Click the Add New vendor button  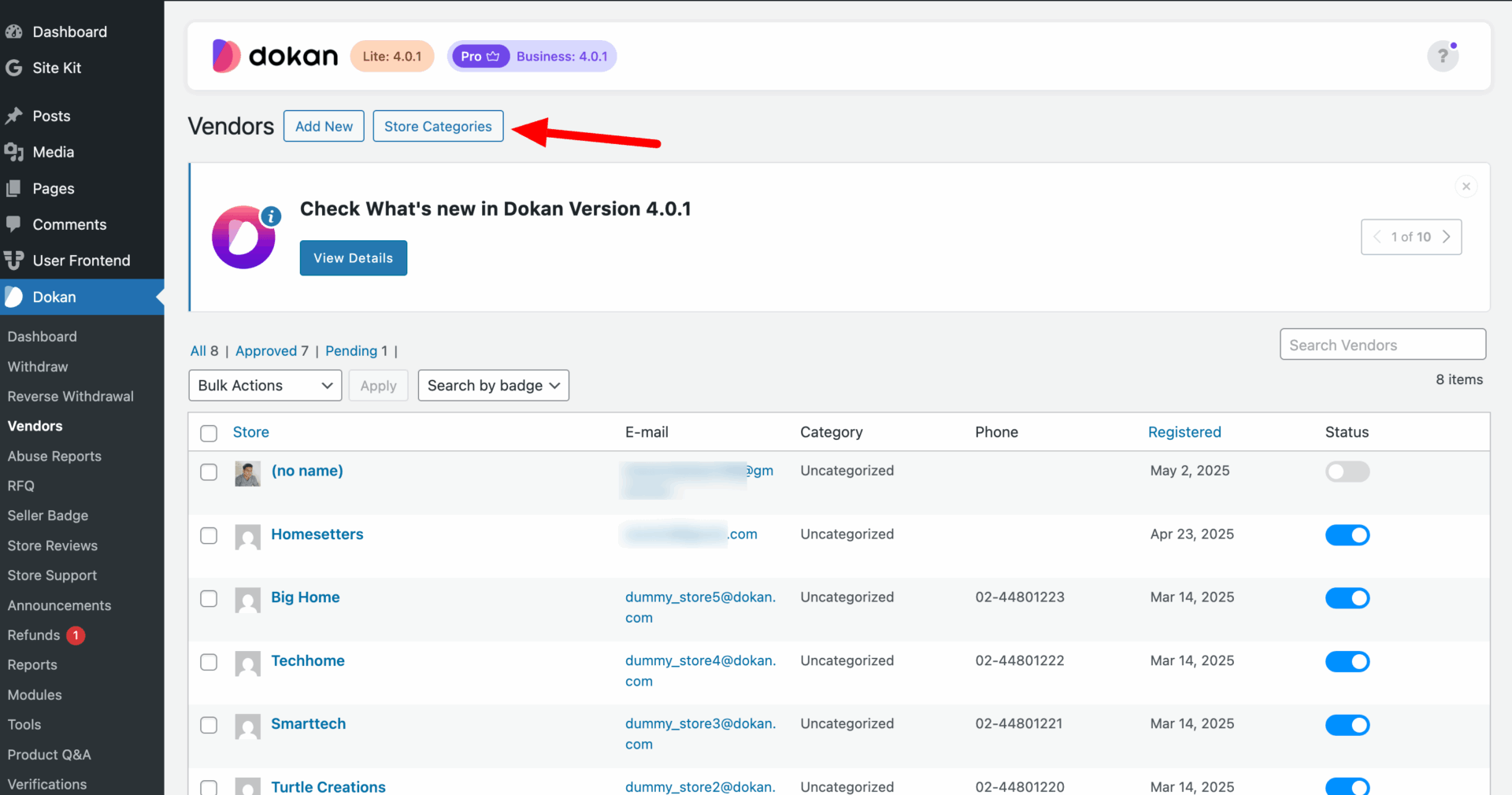click(x=324, y=126)
